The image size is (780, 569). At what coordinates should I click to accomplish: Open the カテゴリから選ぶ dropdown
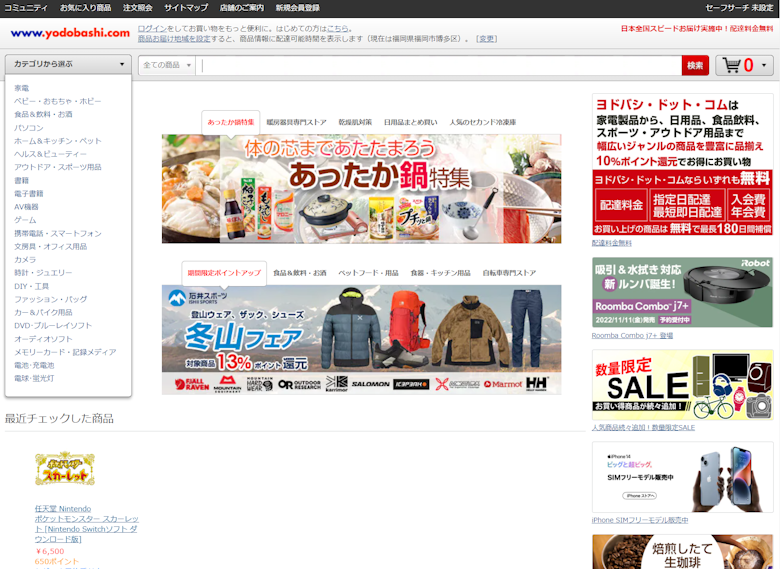(68, 64)
